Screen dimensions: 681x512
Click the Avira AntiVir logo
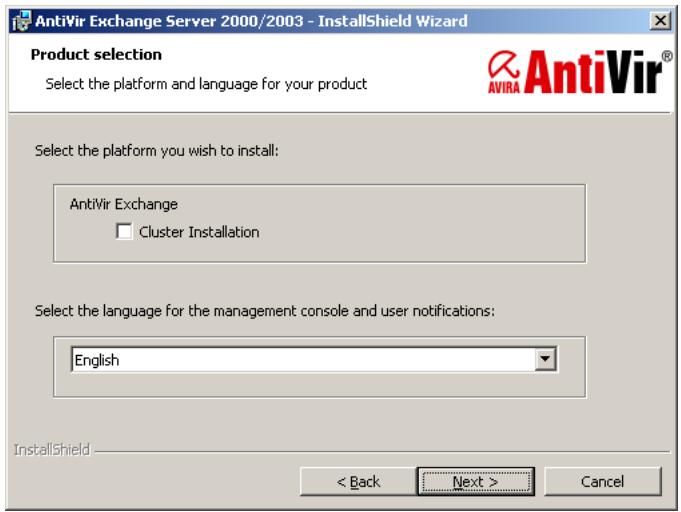580,72
